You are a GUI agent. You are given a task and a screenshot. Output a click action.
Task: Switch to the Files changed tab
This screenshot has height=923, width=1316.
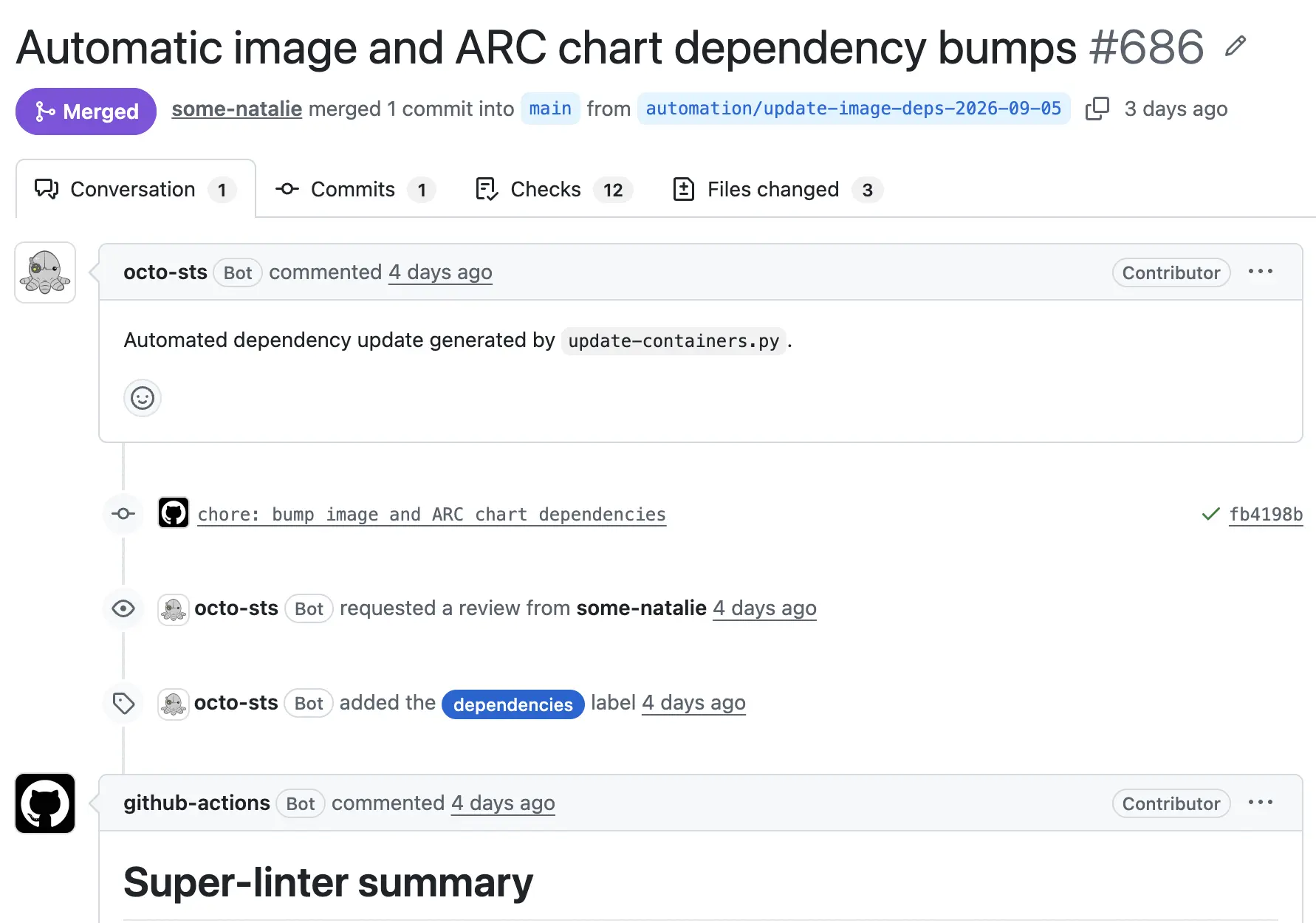click(778, 190)
